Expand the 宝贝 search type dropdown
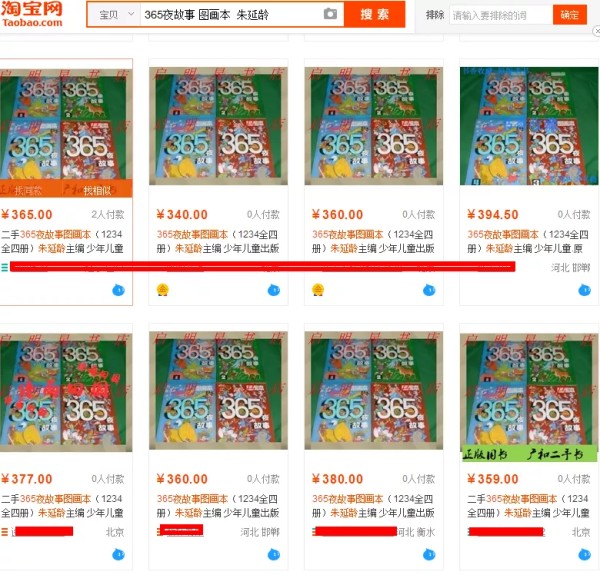The image size is (600, 575). pos(114,15)
